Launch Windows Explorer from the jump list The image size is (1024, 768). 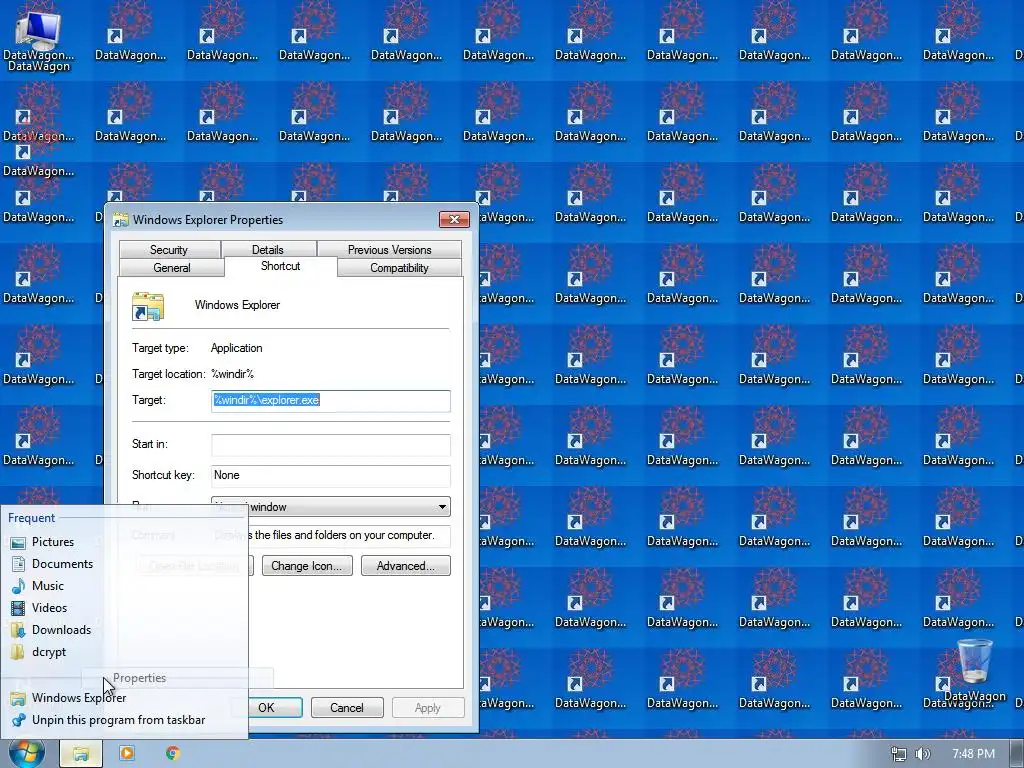tap(78, 698)
